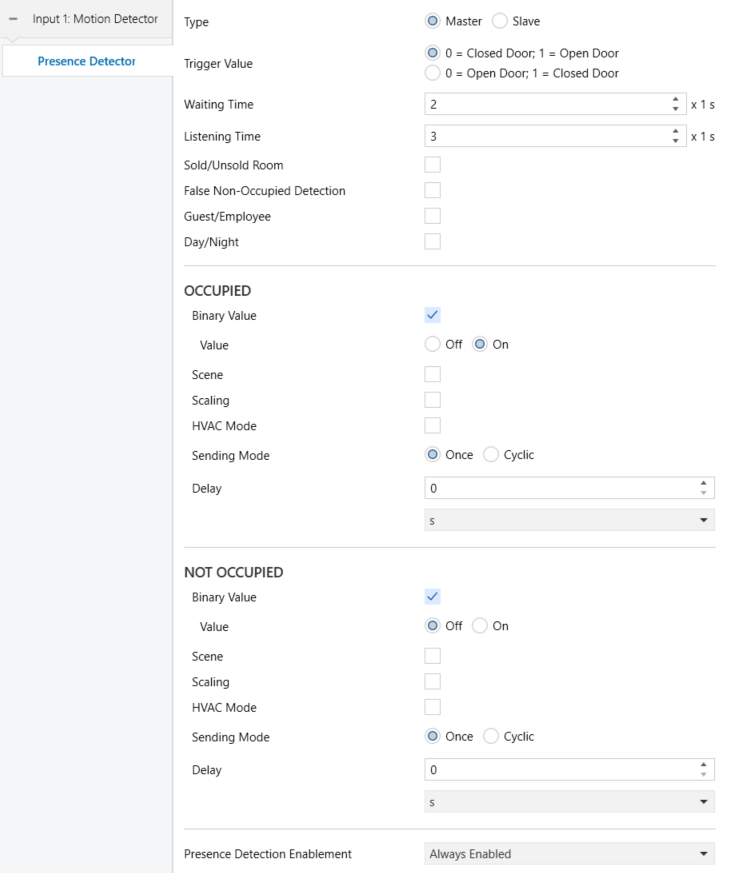Enable Scaling checkbox under OCCUPIED
This screenshot has height=873, width=730.
[x=433, y=400]
